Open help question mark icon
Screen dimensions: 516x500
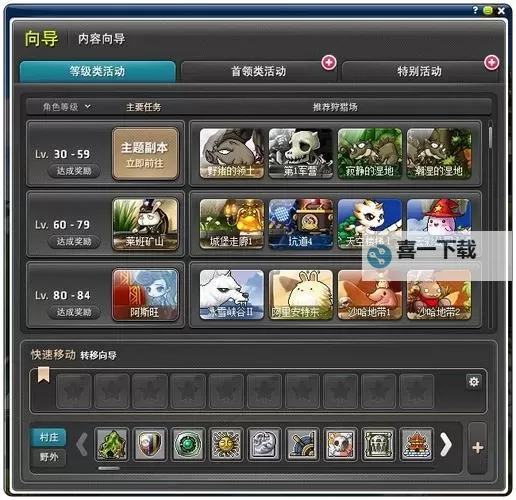pos(475,10)
